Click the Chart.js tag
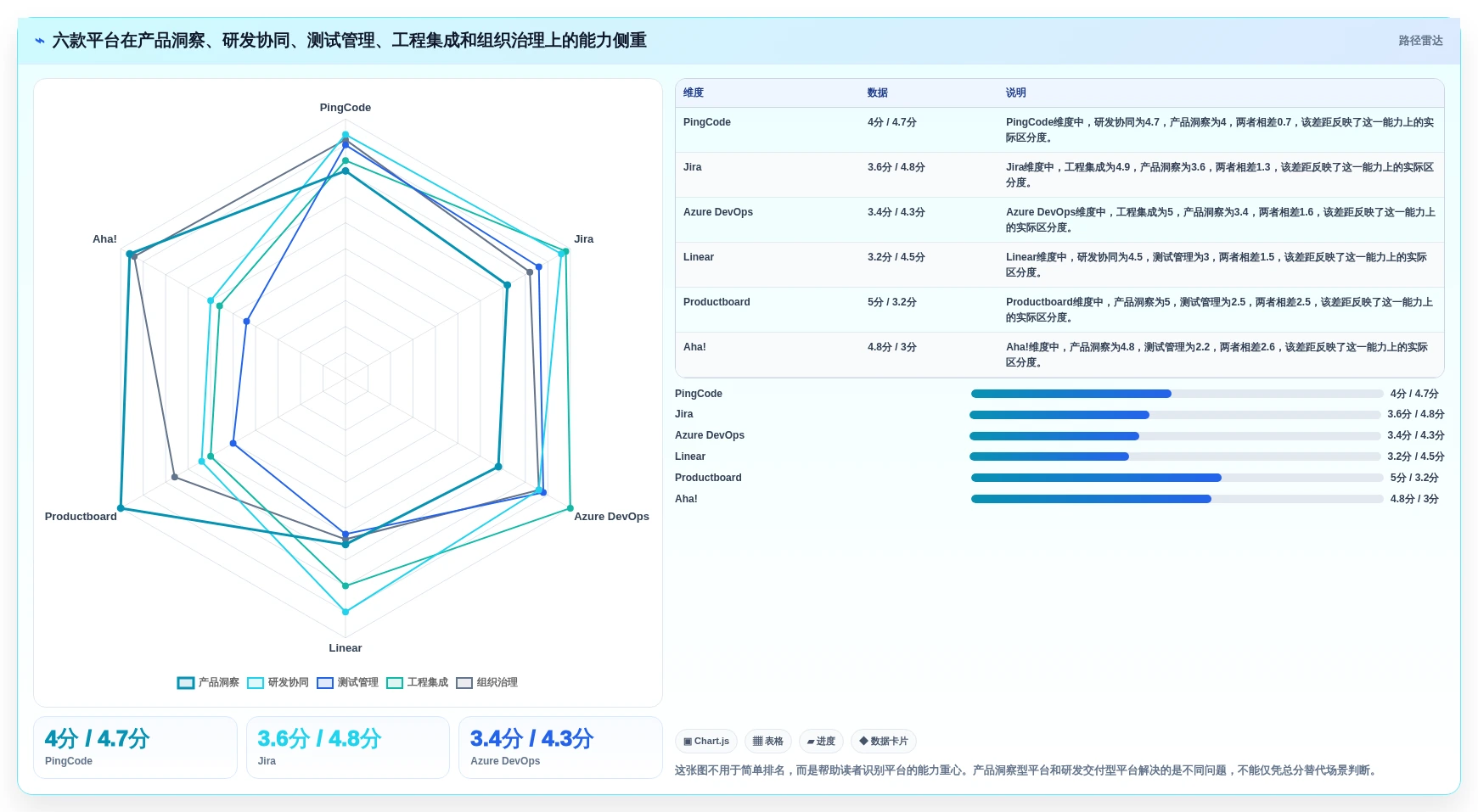 point(706,741)
